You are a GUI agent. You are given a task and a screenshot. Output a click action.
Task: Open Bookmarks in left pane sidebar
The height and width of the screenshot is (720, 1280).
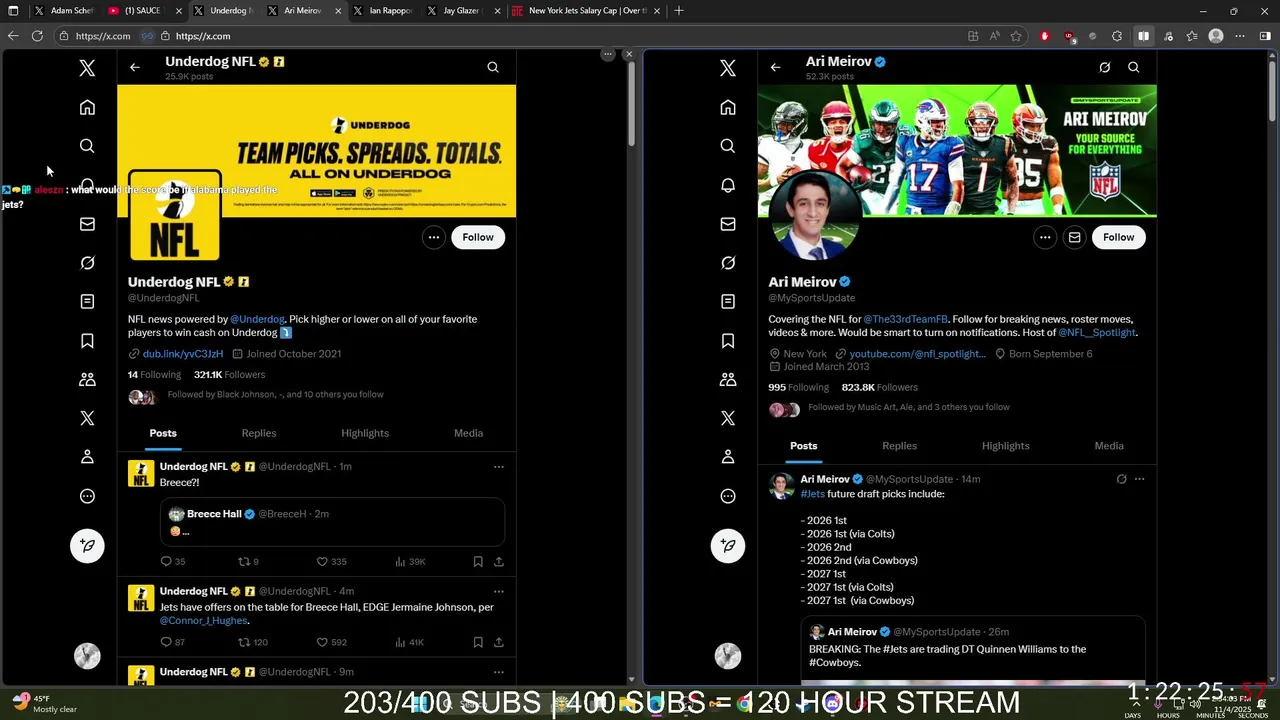tap(87, 341)
